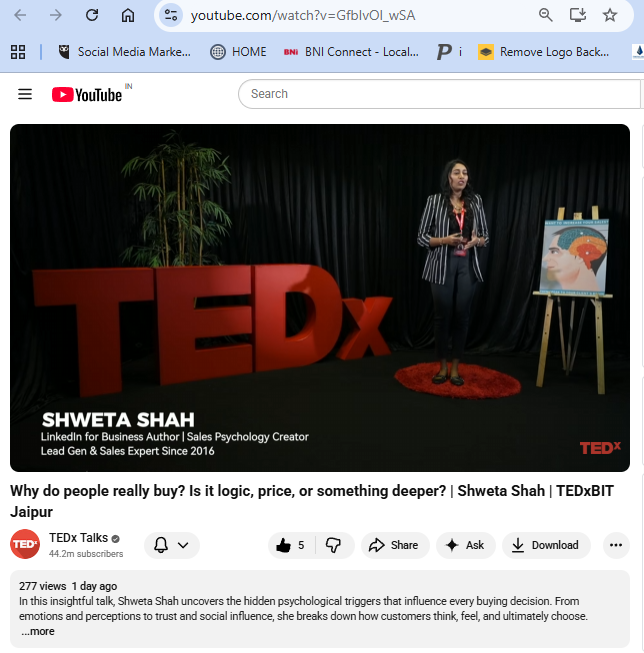This screenshot has width=644, height=653.
Task: Open the Ask AI sparkle button
Action: click(465, 545)
